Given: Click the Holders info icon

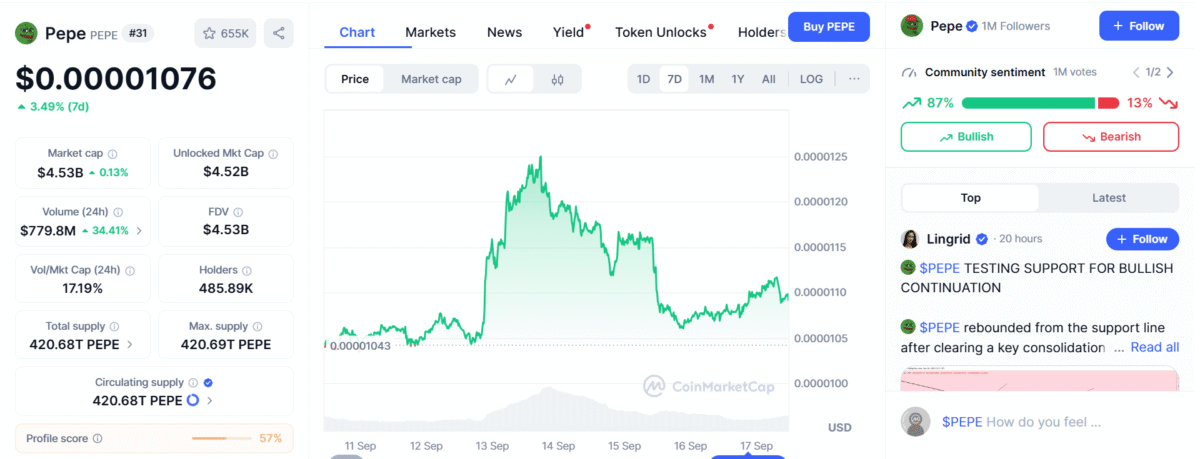Looking at the screenshot, I should point(247,270).
